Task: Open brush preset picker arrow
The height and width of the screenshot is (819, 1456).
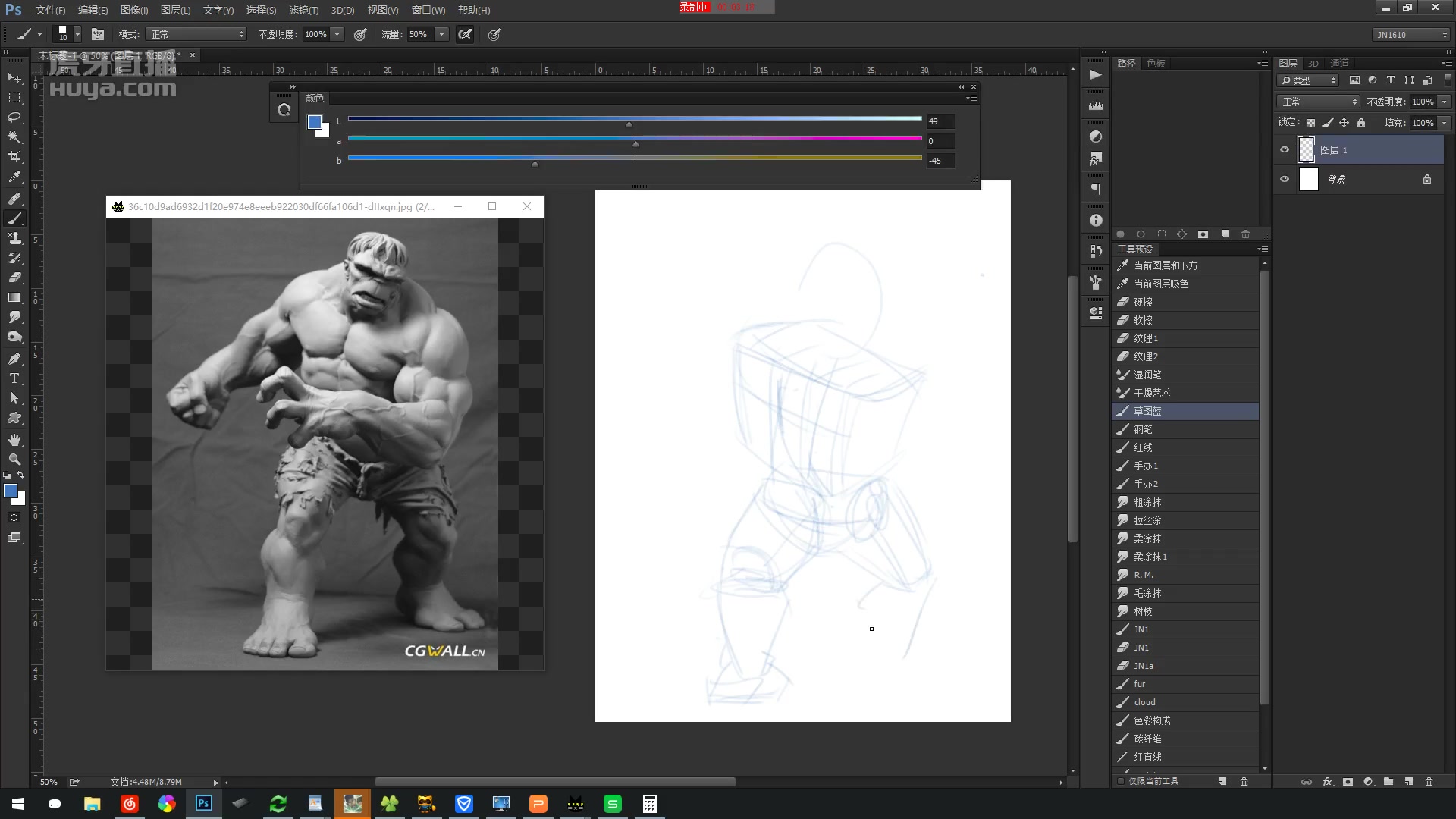Action: tap(77, 34)
